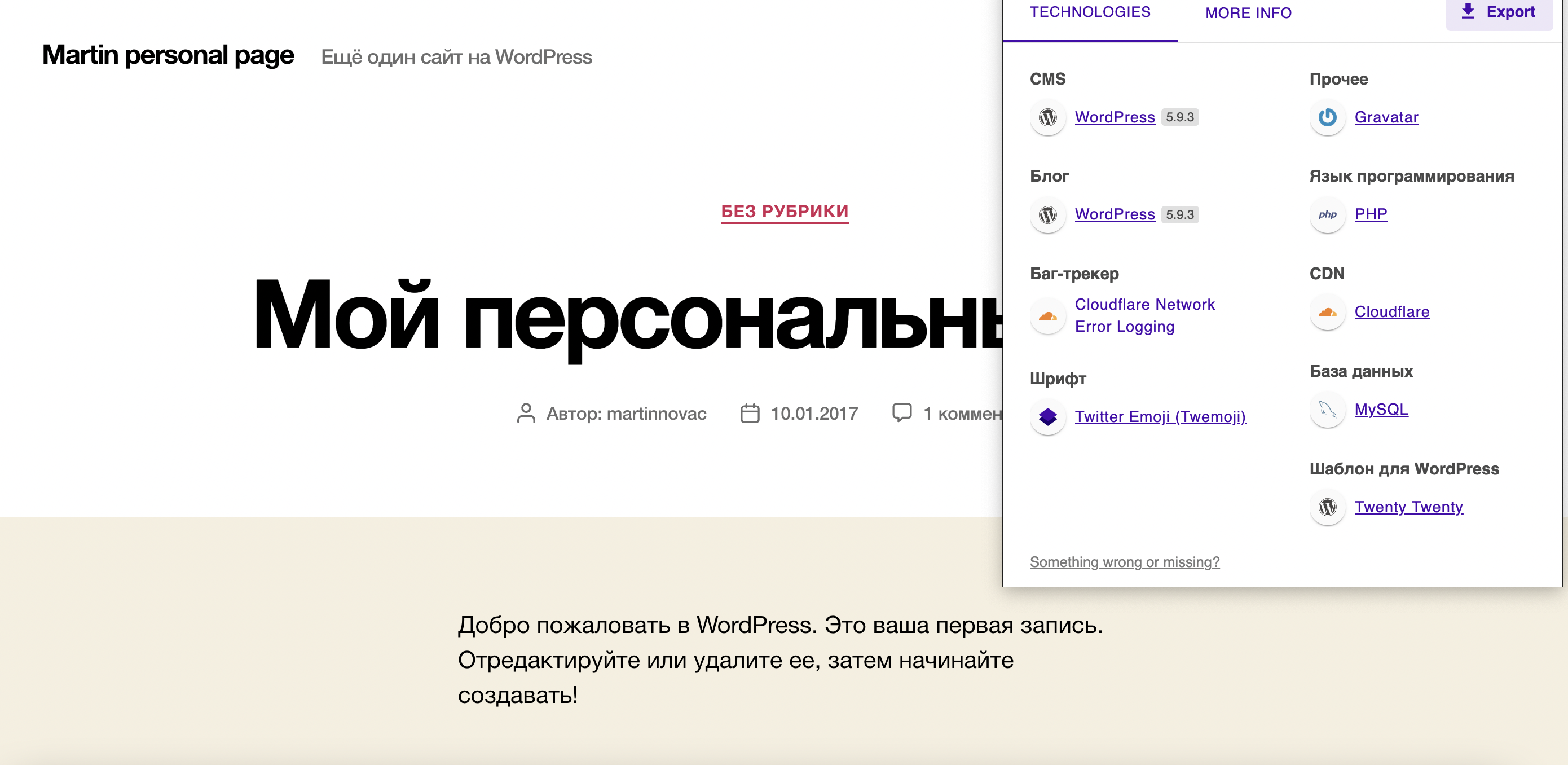The height and width of the screenshot is (765, 1568).
Task: Click Cloudflare Network Error Logging icon
Action: pyautogui.click(x=1047, y=315)
